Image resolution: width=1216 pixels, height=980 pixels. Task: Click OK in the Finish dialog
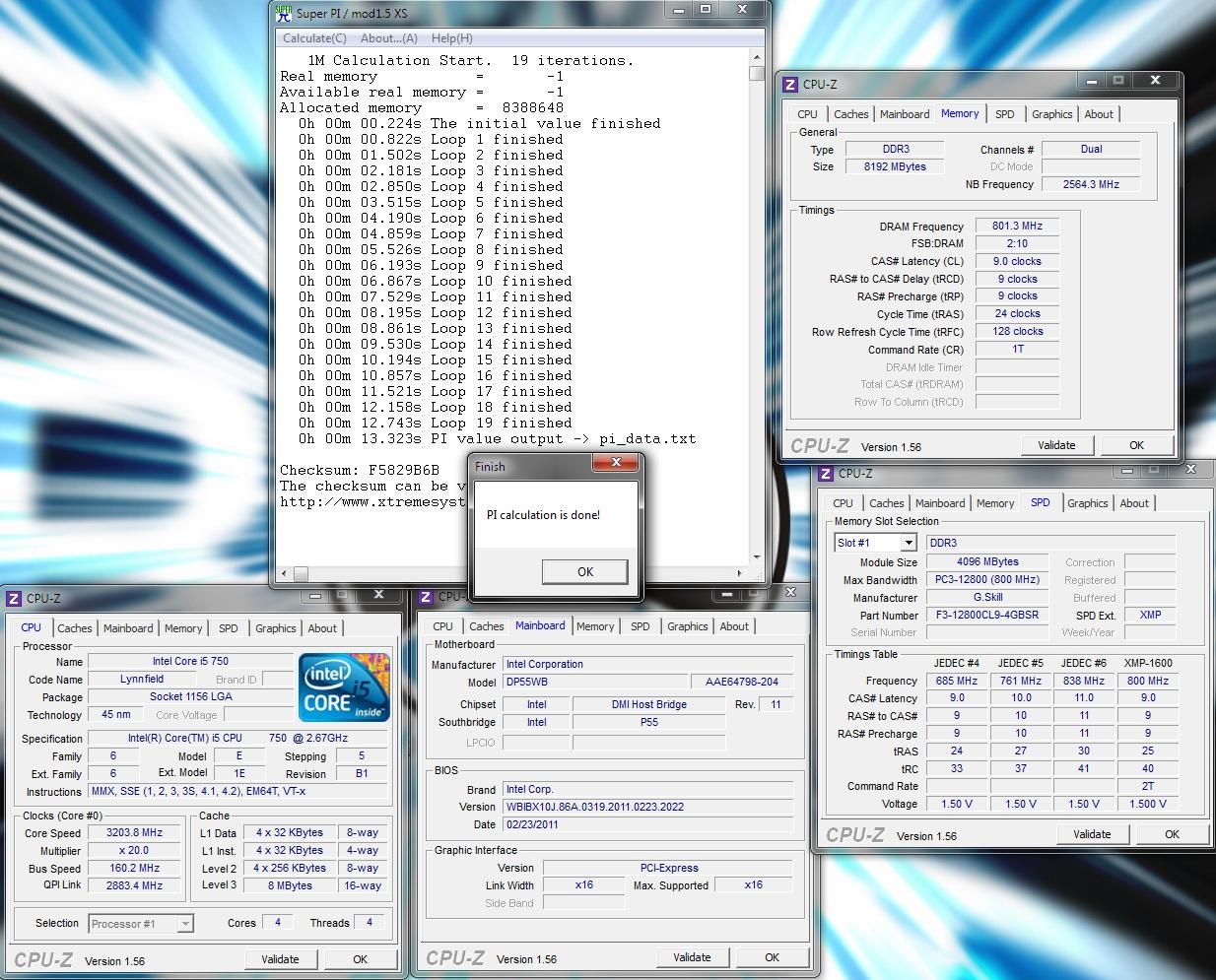tap(585, 571)
